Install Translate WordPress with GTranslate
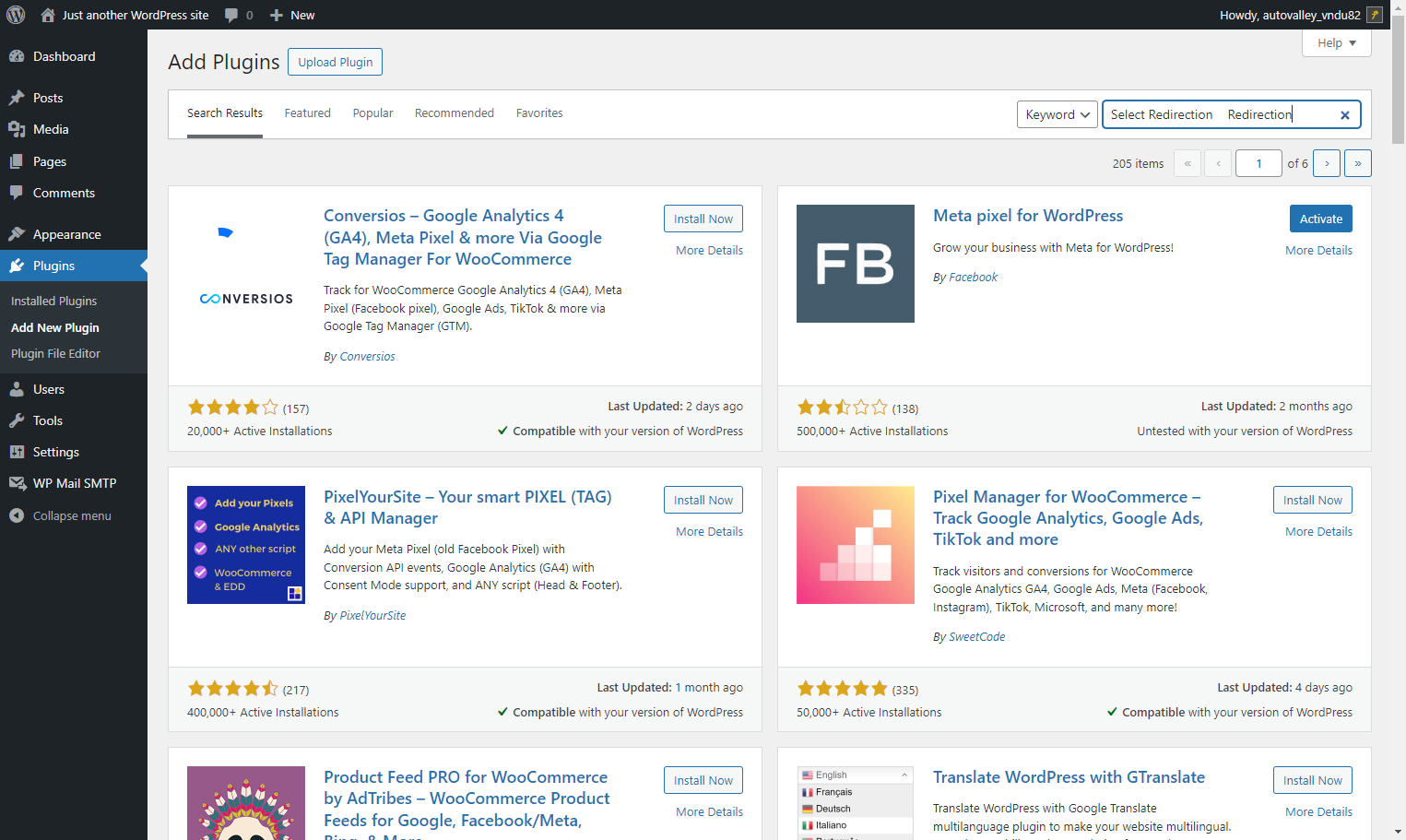The image size is (1406, 840). tap(1313, 780)
